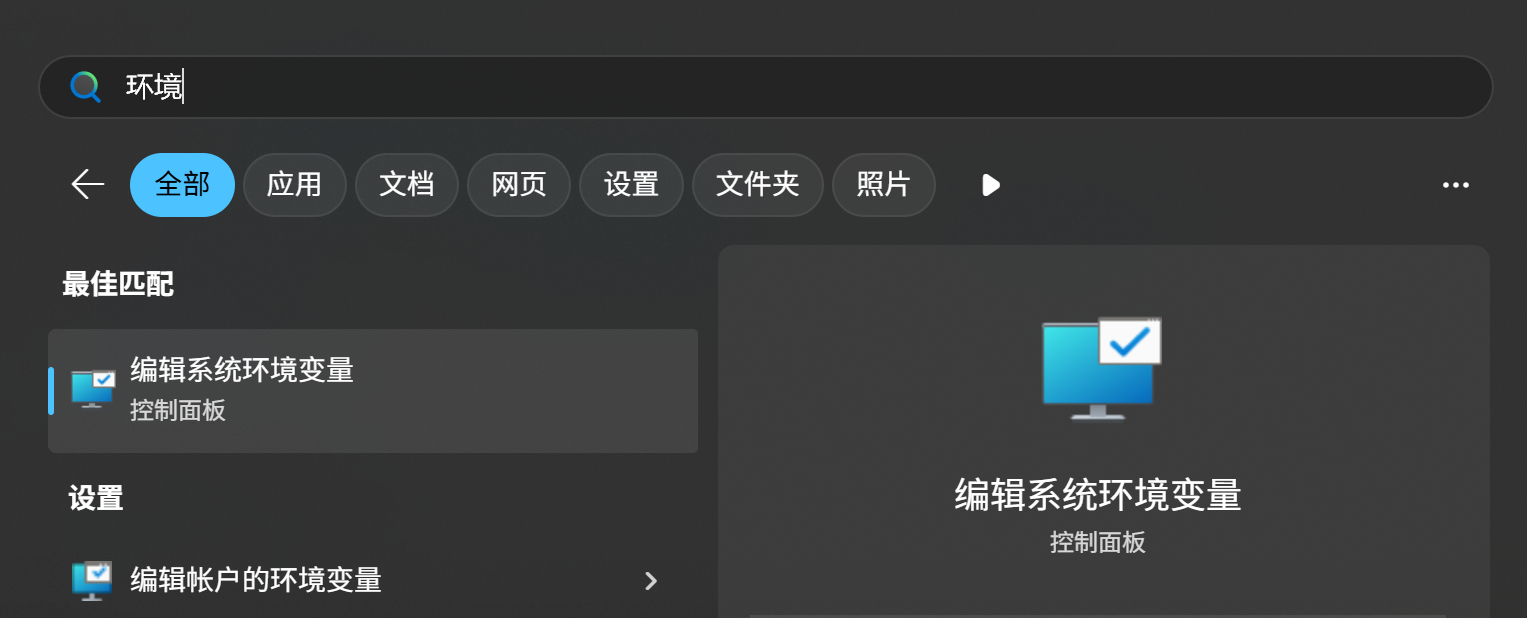The width and height of the screenshot is (1527, 618).
Task: Select the 全部 filter tab
Action: [182, 185]
